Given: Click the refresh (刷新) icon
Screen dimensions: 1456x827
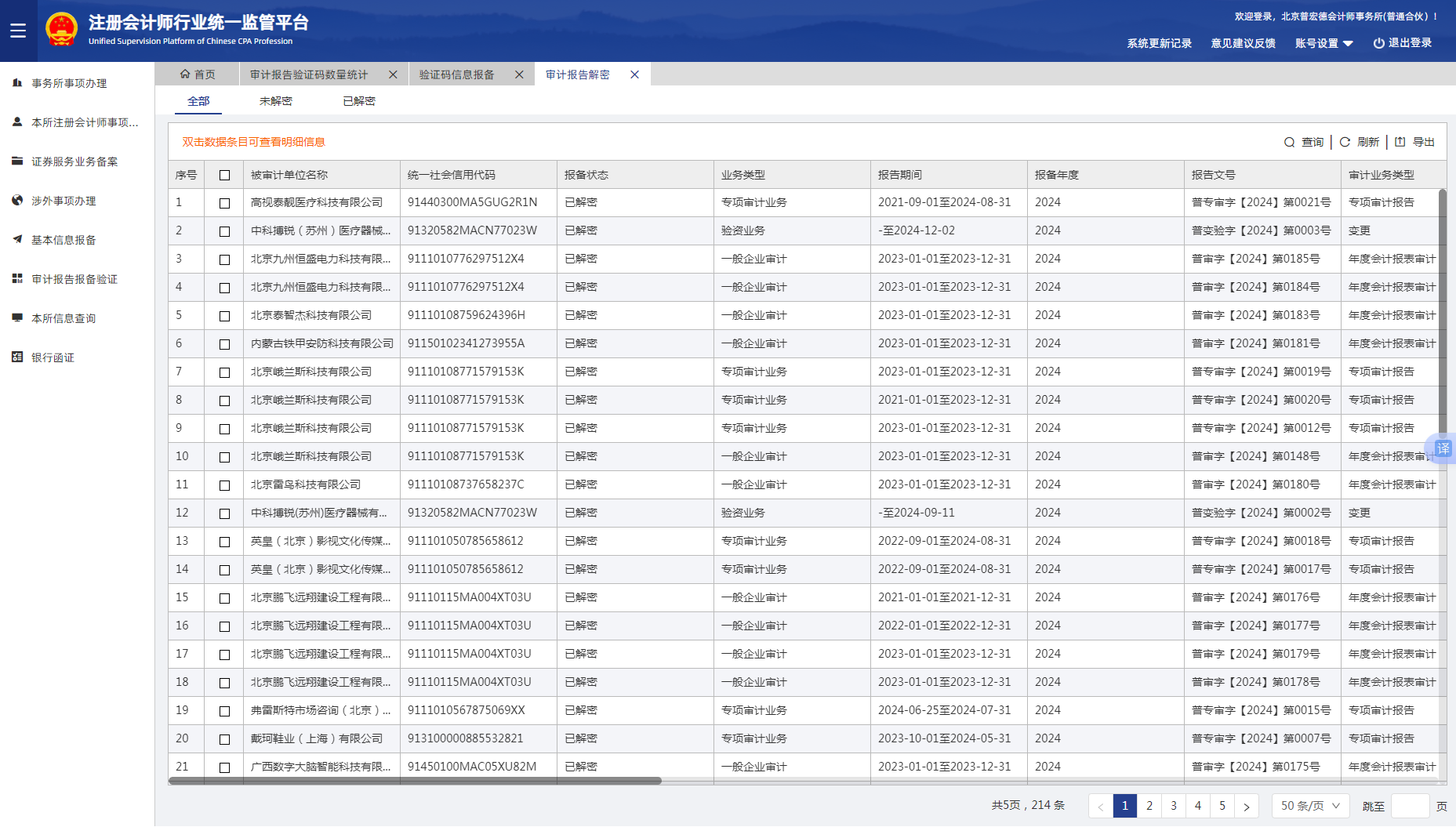Looking at the screenshot, I should pos(1345,143).
